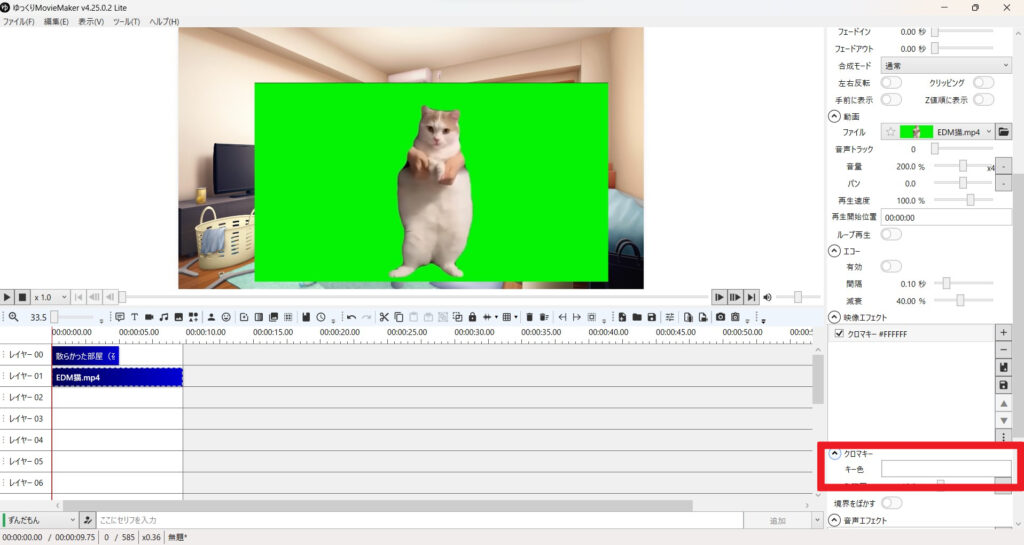This screenshot has height=545, width=1024.
Task: Click the 音量 slider handle
Action: coord(963,166)
